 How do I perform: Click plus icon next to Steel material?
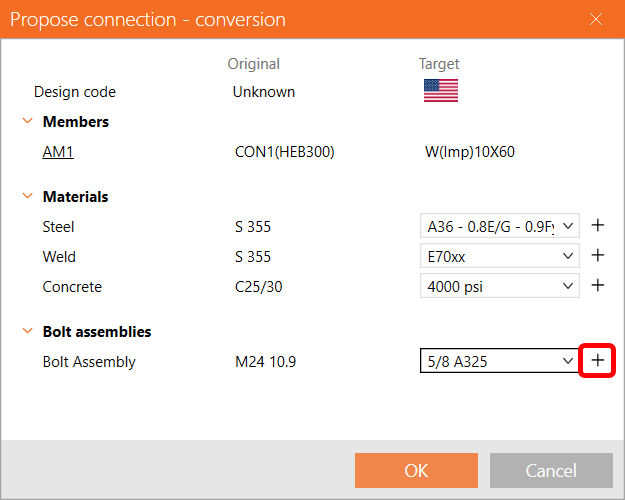[598, 227]
